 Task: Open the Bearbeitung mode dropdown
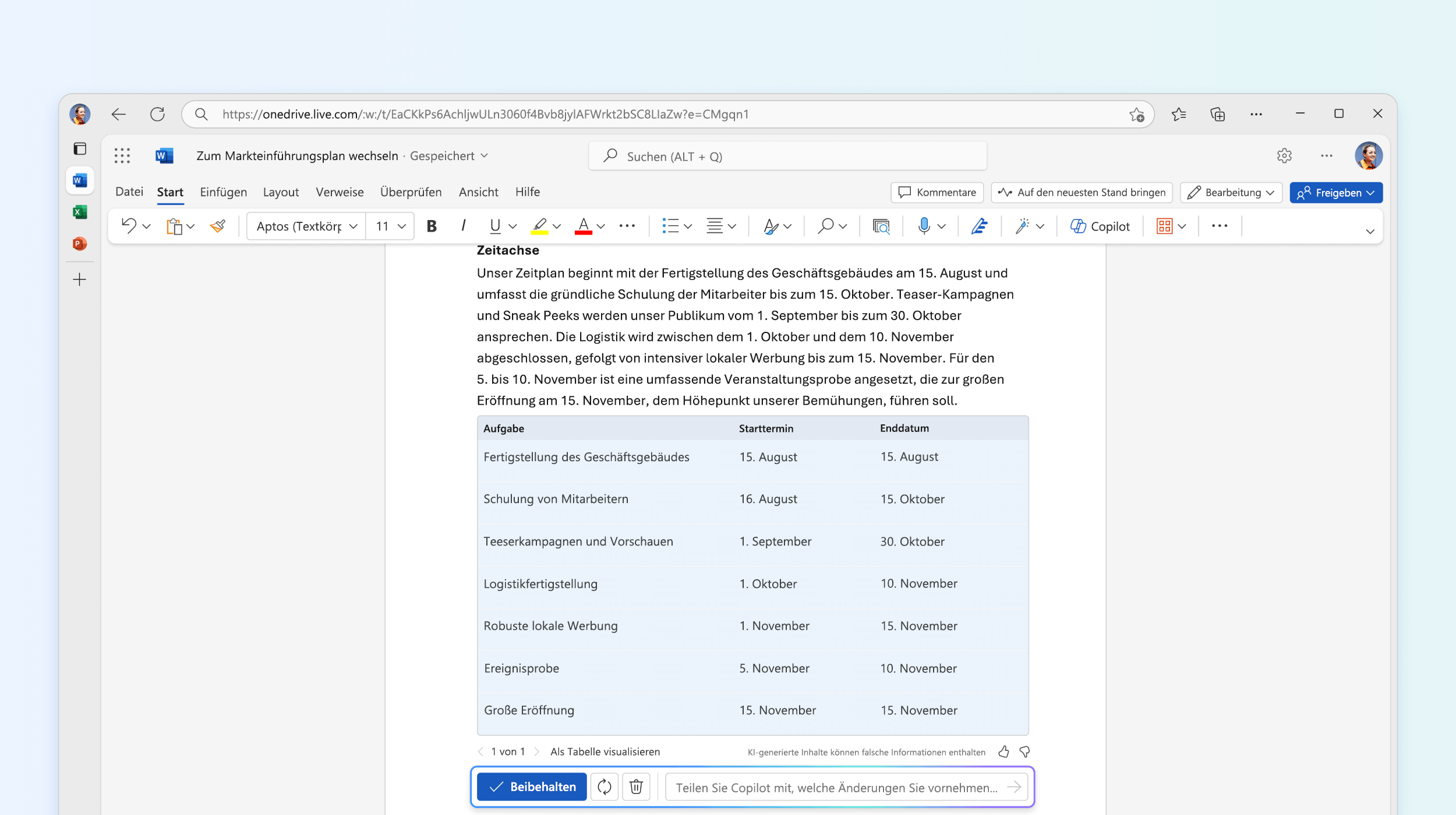pos(1231,193)
